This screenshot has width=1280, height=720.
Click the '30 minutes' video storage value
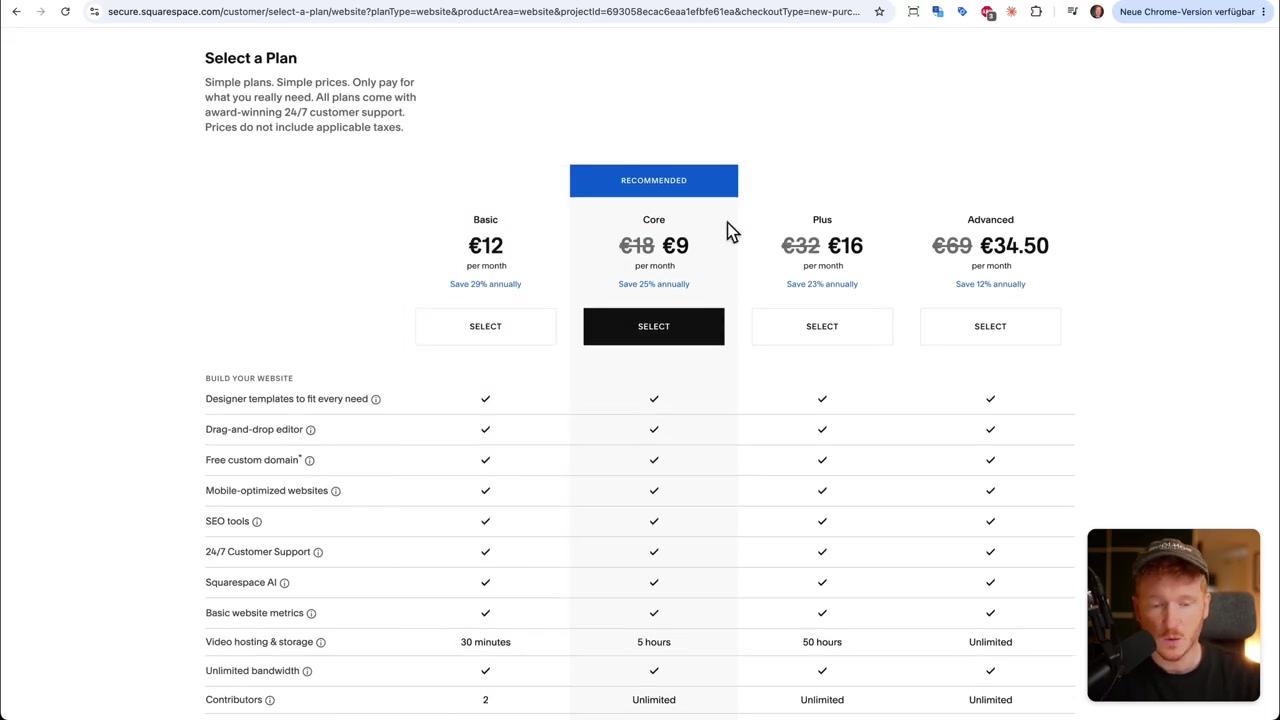pyautogui.click(x=485, y=642)
